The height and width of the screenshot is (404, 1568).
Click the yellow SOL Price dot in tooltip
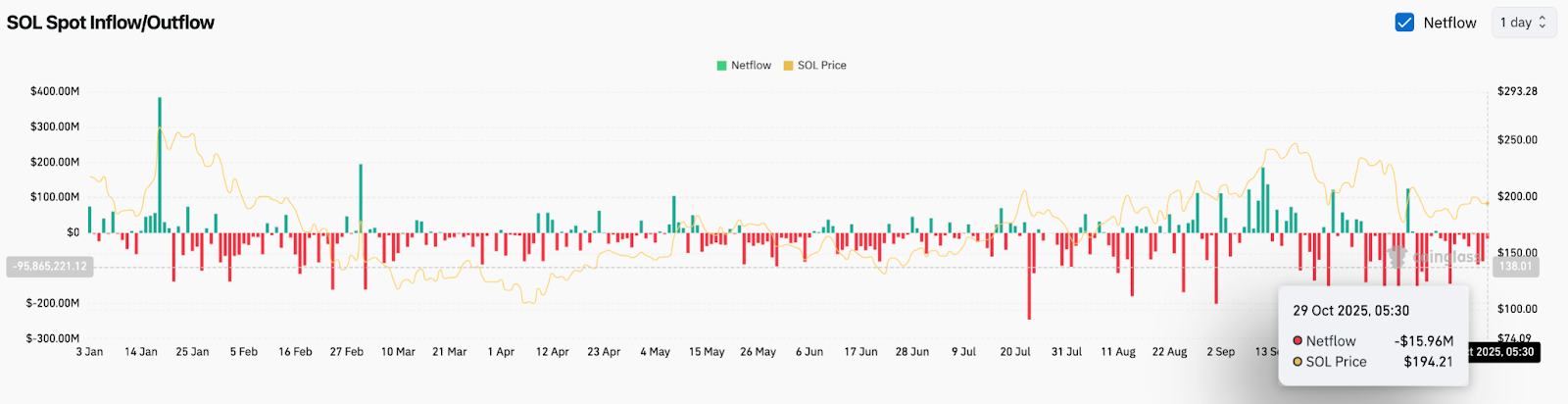coord(1298,362)
